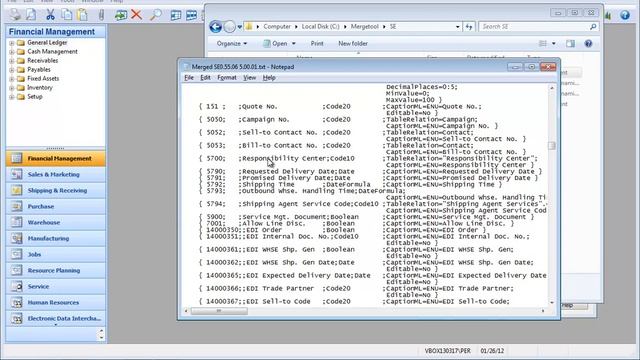Open Notepad View menu

tap(249, 78)
